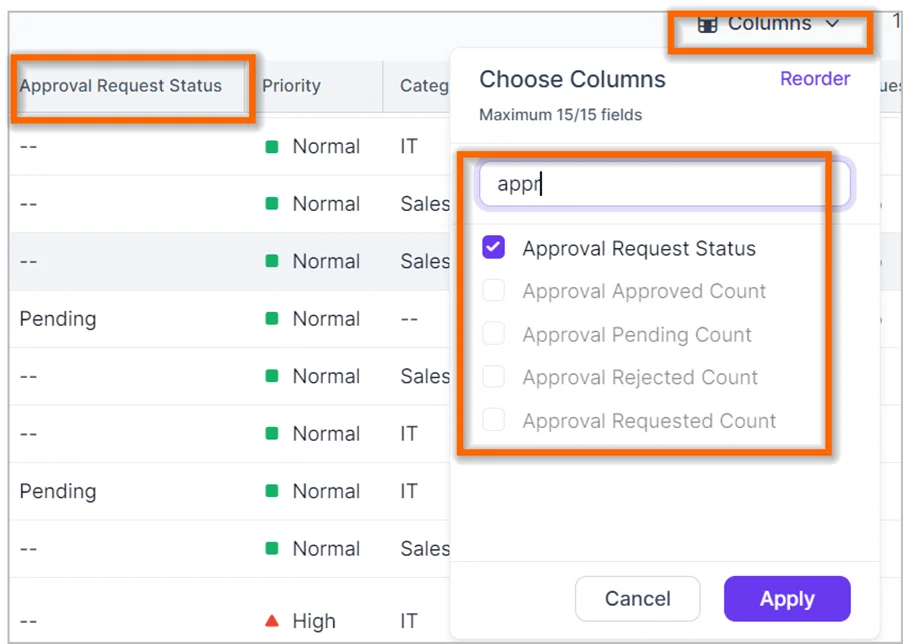The height and width of the screenshot is (644, 903).
Task: Cancel the Choose Columns dialog
Action: coord(637,599)
